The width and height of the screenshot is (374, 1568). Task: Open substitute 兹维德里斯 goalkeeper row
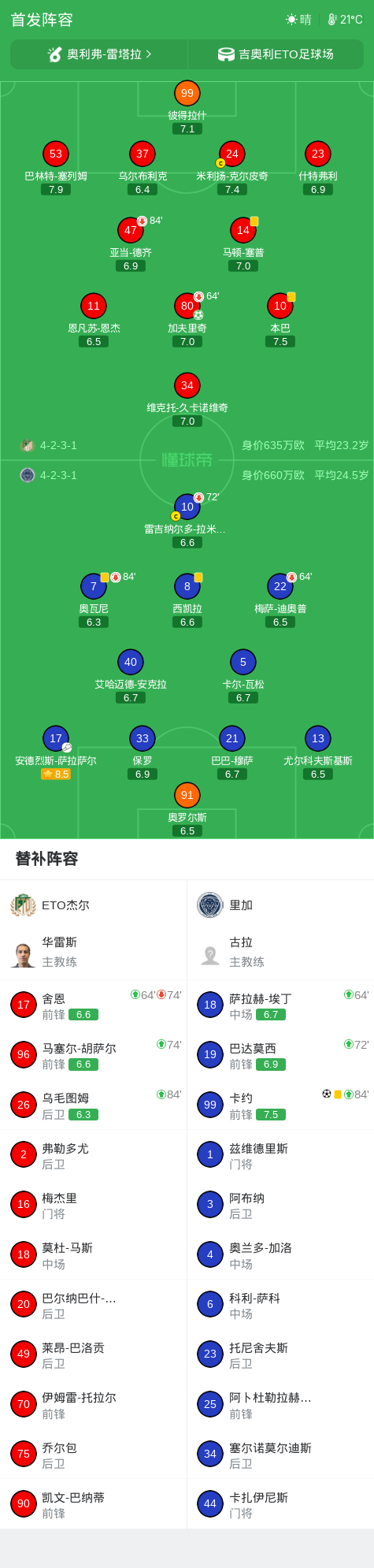[x=280, y=1154]
